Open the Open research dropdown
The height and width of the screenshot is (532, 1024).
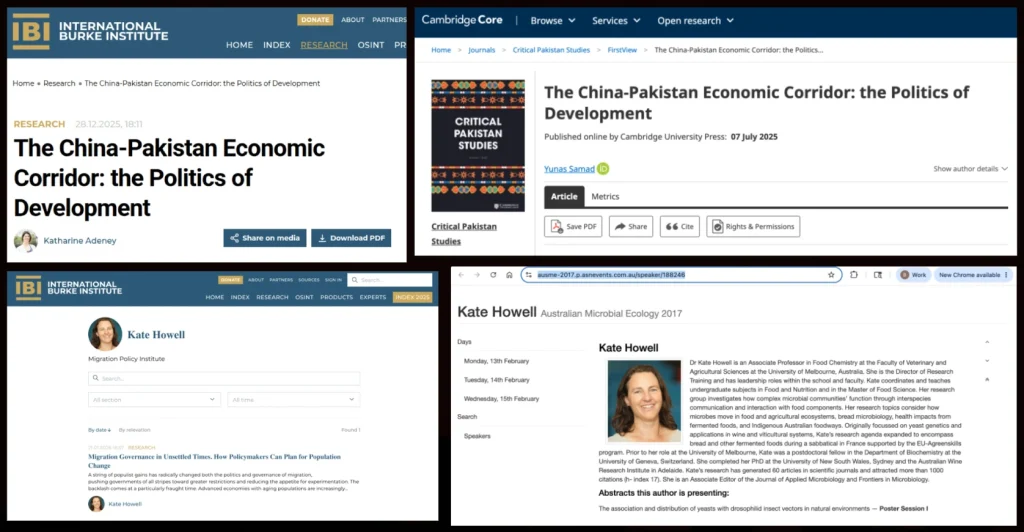coord(696,21)
